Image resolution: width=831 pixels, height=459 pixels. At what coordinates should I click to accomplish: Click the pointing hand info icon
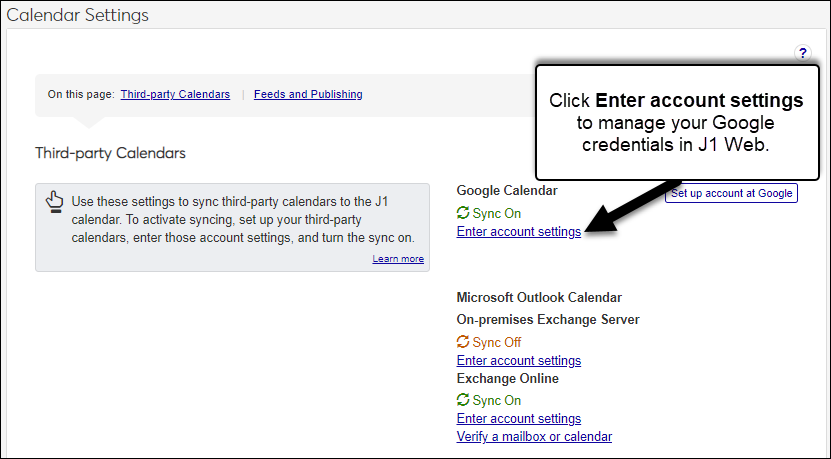[x=55, y=202]
